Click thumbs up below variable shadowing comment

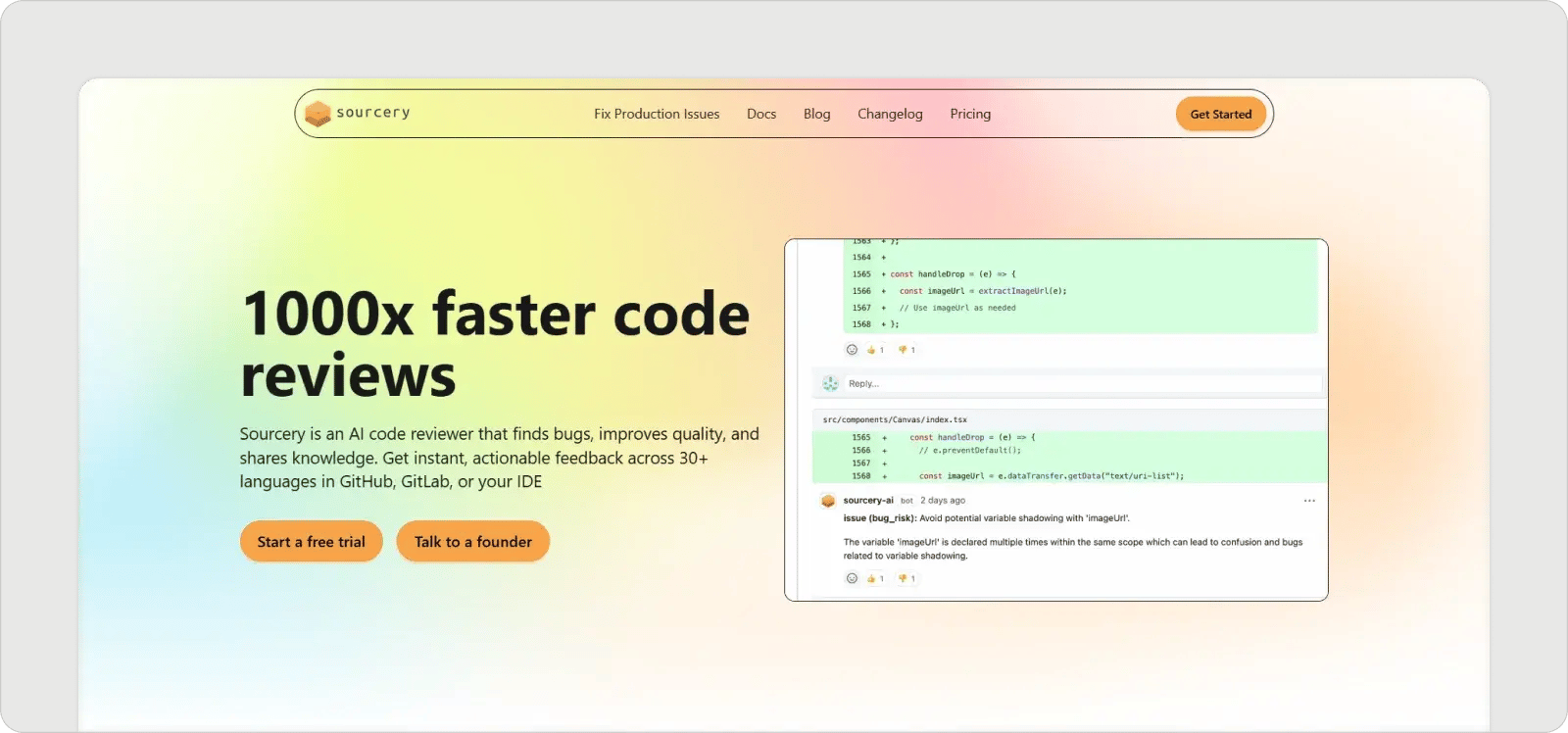tap(875, 578)
